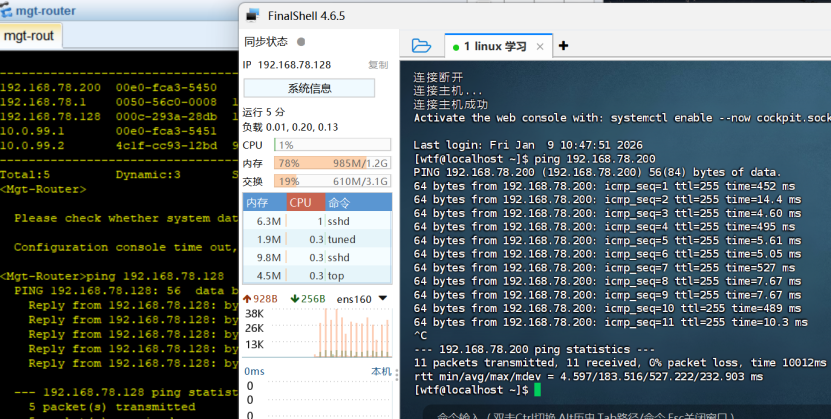Click the panel splitter handle dots
Screen dimensions: 831x419
coord(397,374)
